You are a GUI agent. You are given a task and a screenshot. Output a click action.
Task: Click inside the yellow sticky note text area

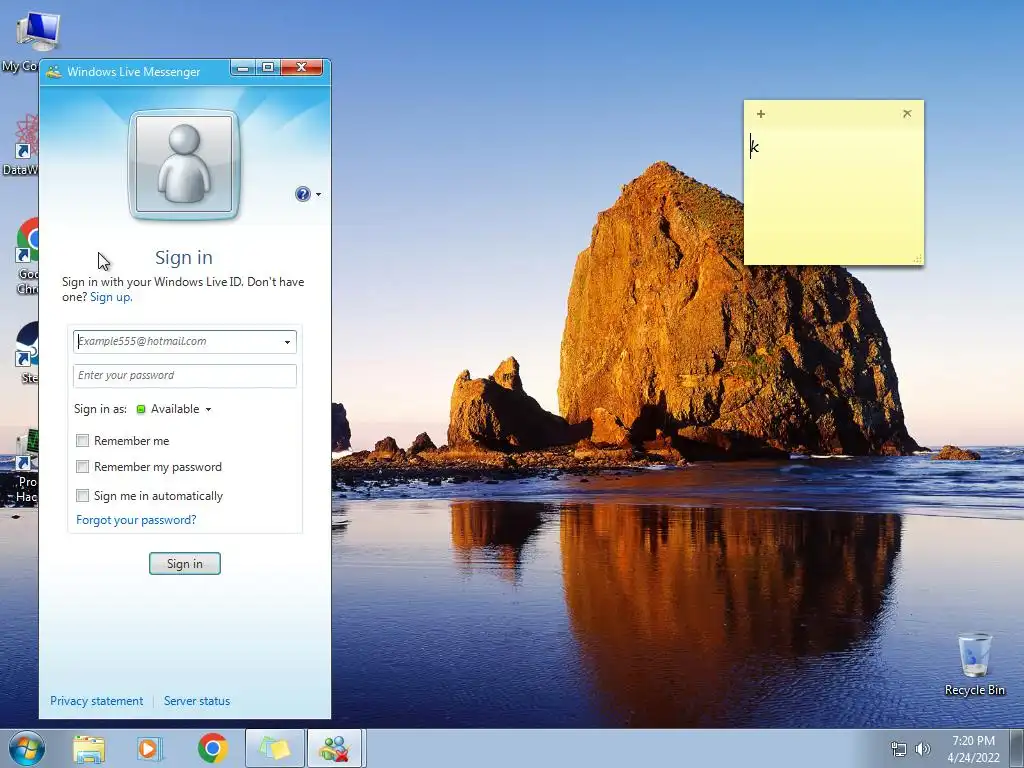[834, 196]
